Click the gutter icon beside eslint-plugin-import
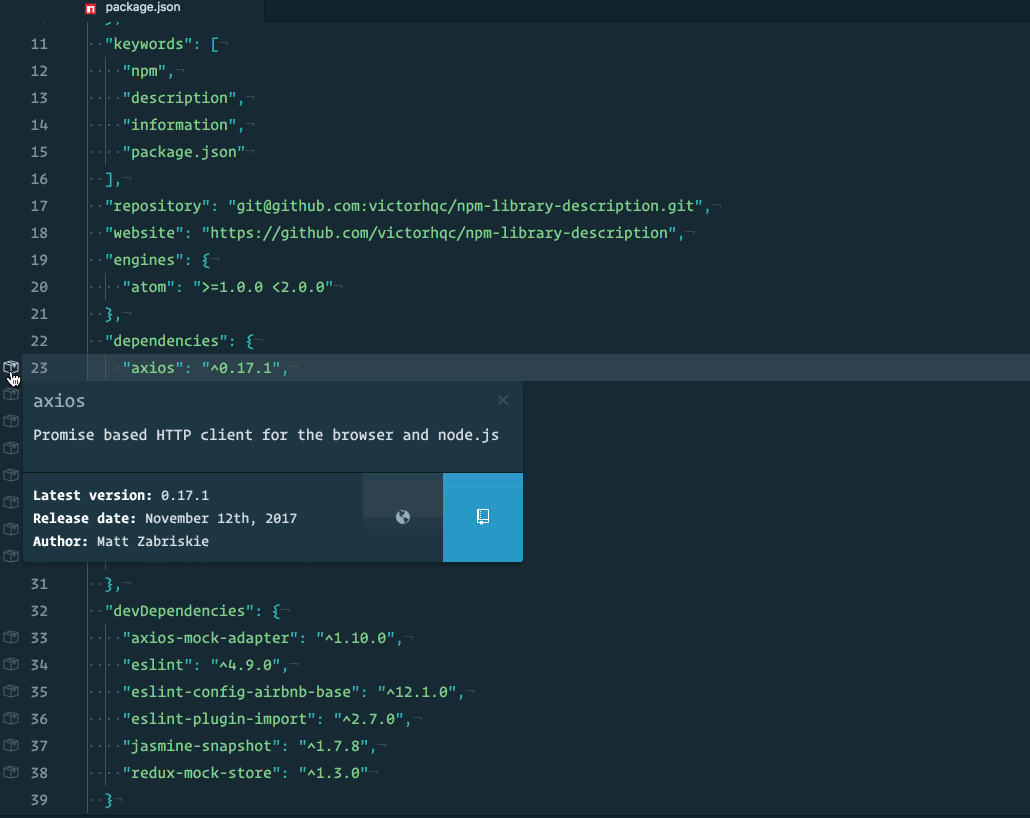 (11, 717)
